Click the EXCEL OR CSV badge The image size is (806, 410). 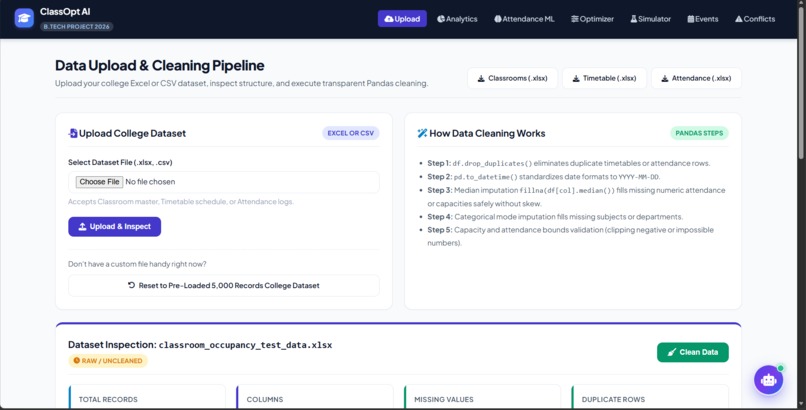point(351,133)
